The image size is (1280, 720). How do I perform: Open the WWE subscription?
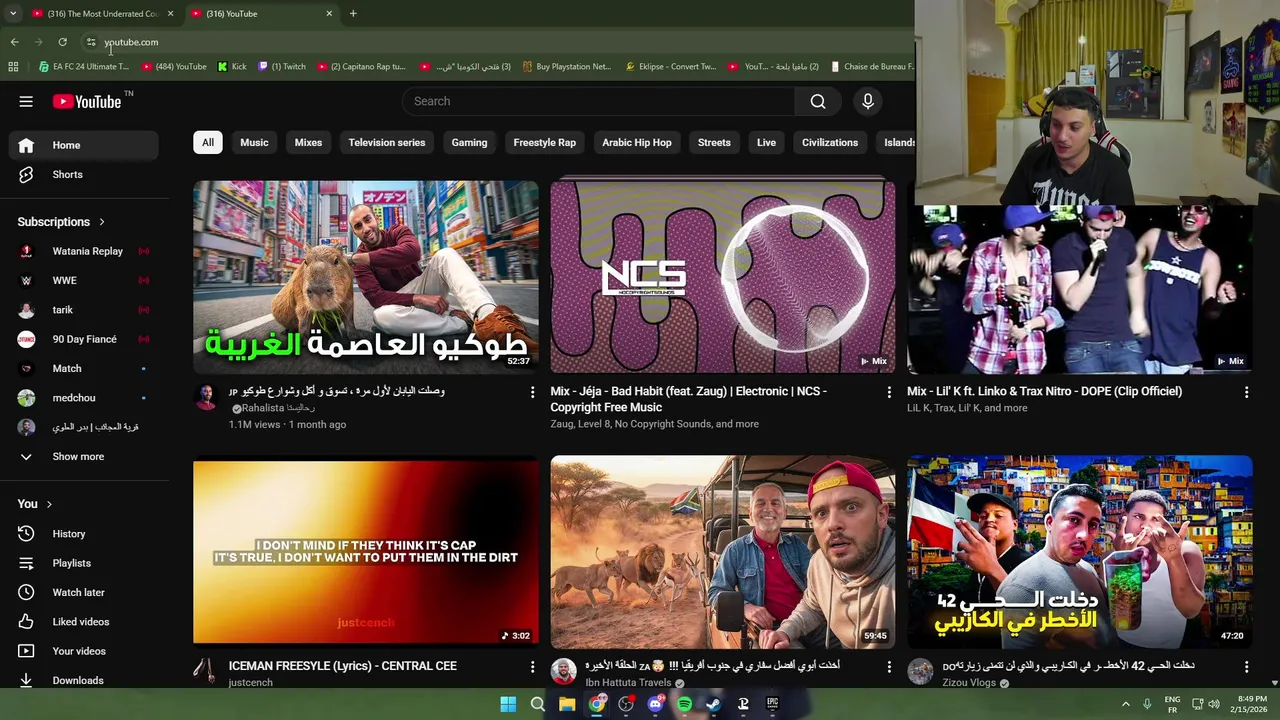point(84,281)
